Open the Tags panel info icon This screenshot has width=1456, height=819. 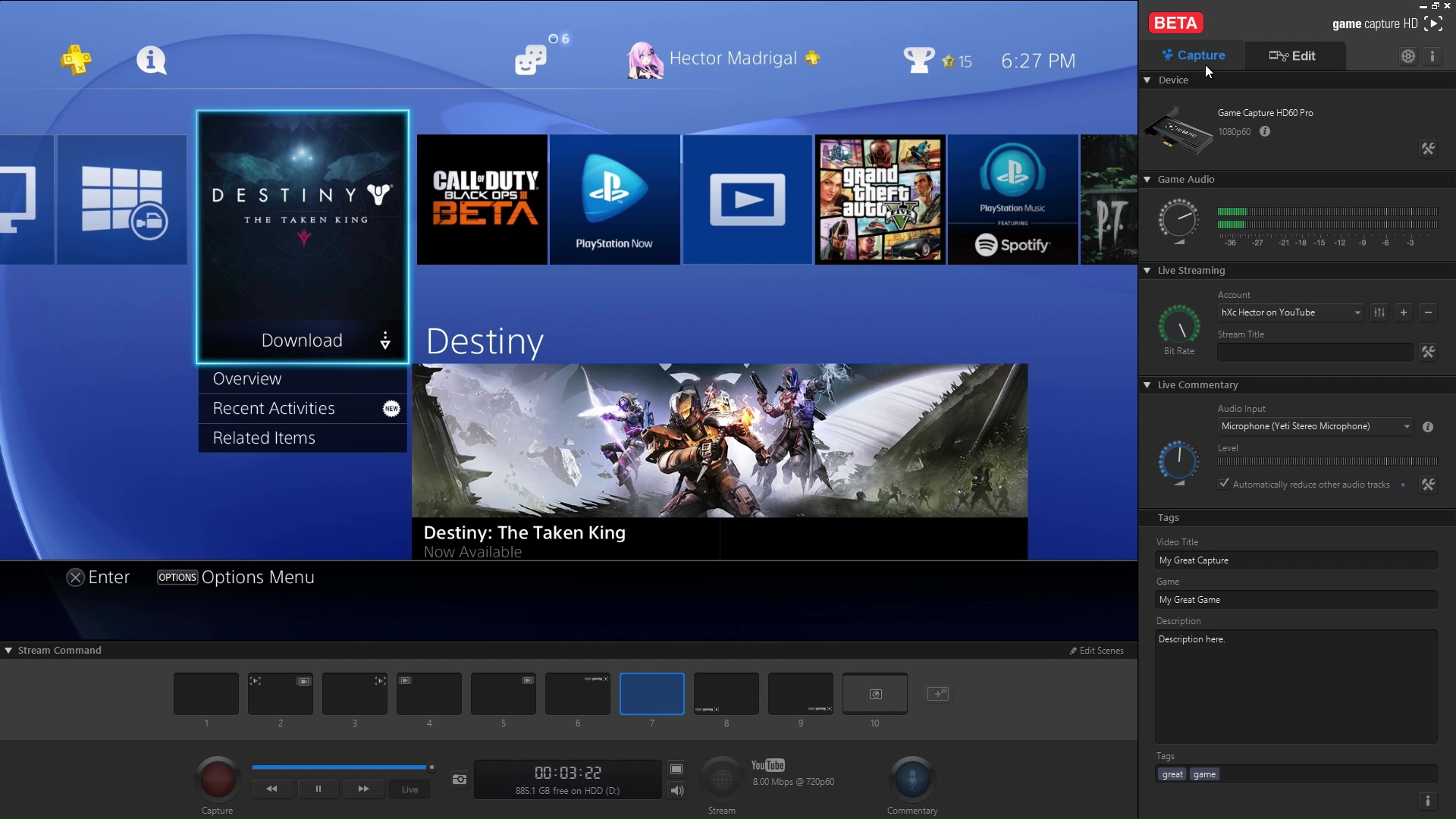click(x=1427, y=801)
